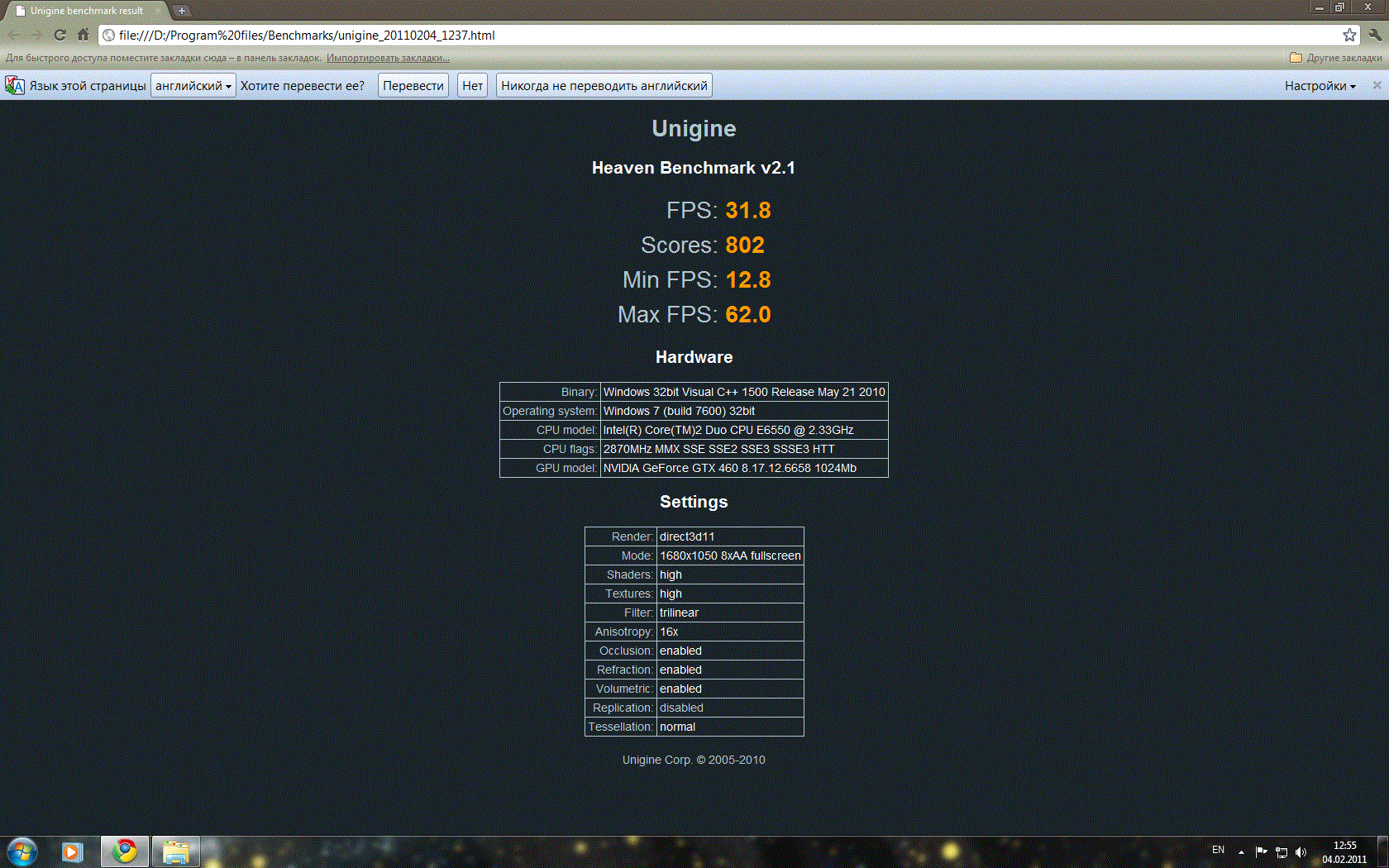The width and height of the screenshot is (1389, 868).
Task: Click the FPS value 31.8
Action: [x=748, y=211]
